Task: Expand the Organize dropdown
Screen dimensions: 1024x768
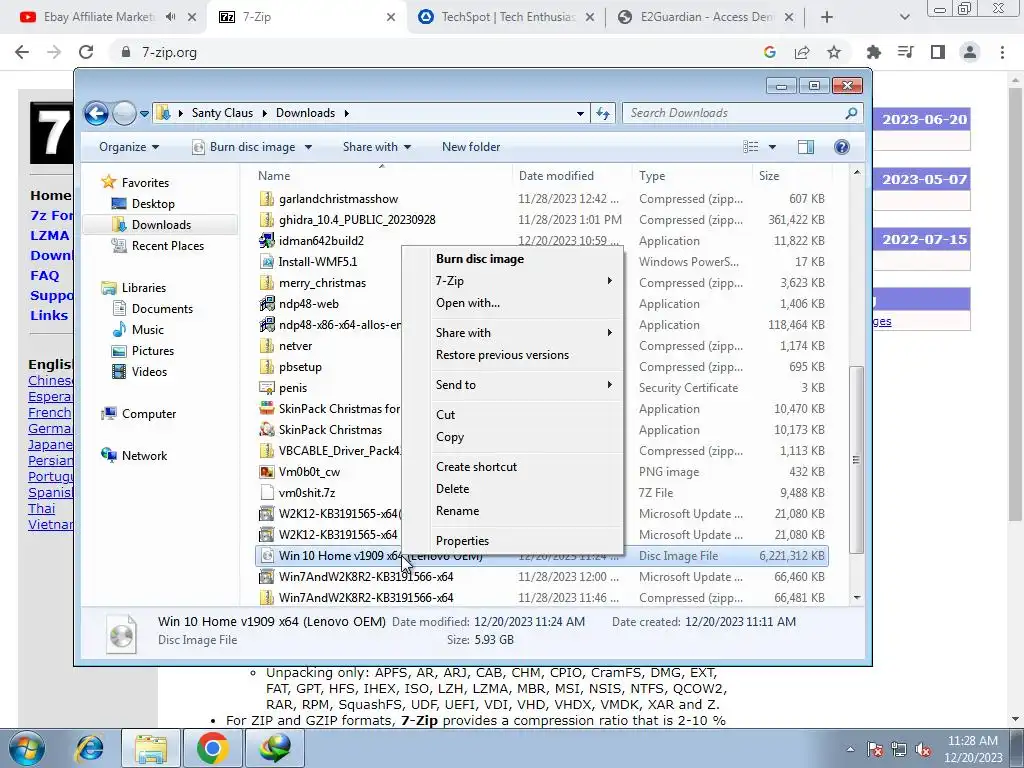Action: (129, 147)
